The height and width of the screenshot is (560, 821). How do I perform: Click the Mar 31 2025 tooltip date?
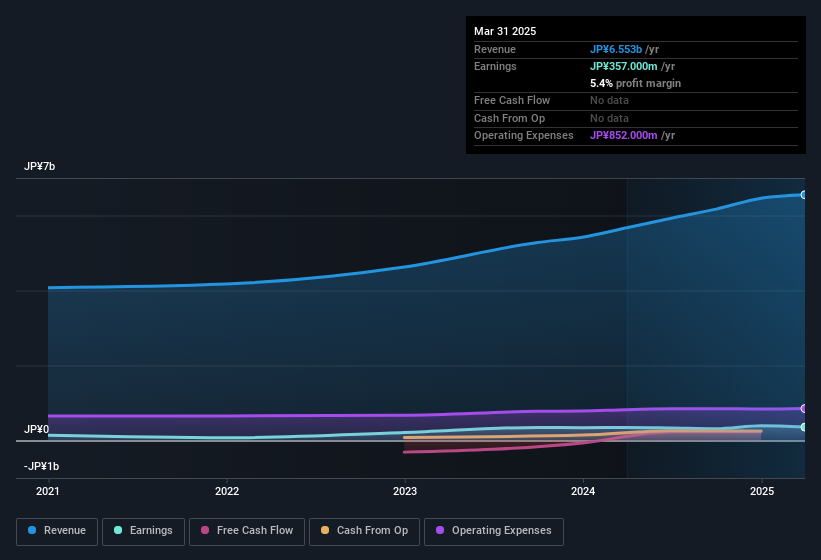coord(505,31)
